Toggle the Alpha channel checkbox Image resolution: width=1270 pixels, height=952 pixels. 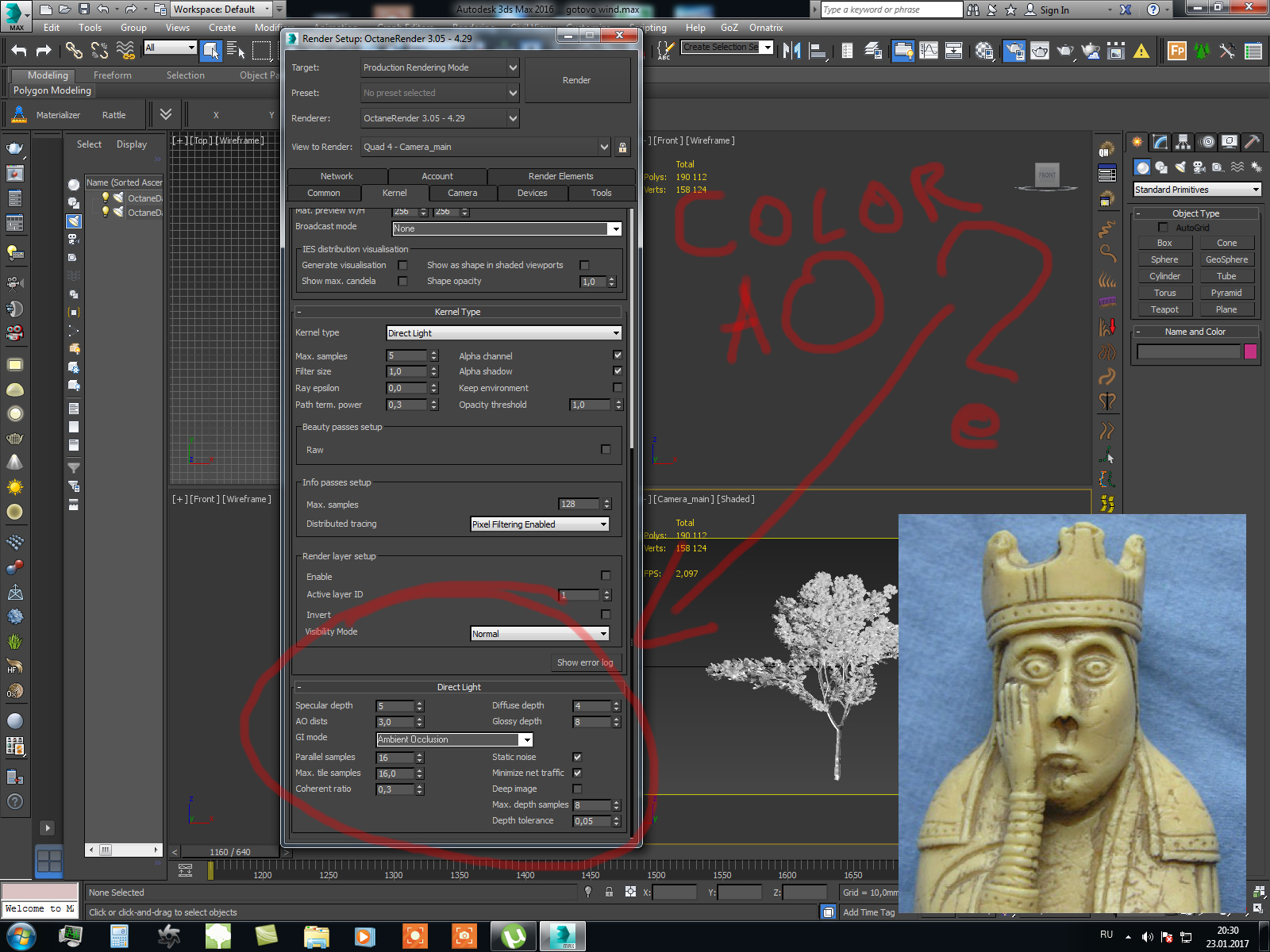tap(618, 355)
